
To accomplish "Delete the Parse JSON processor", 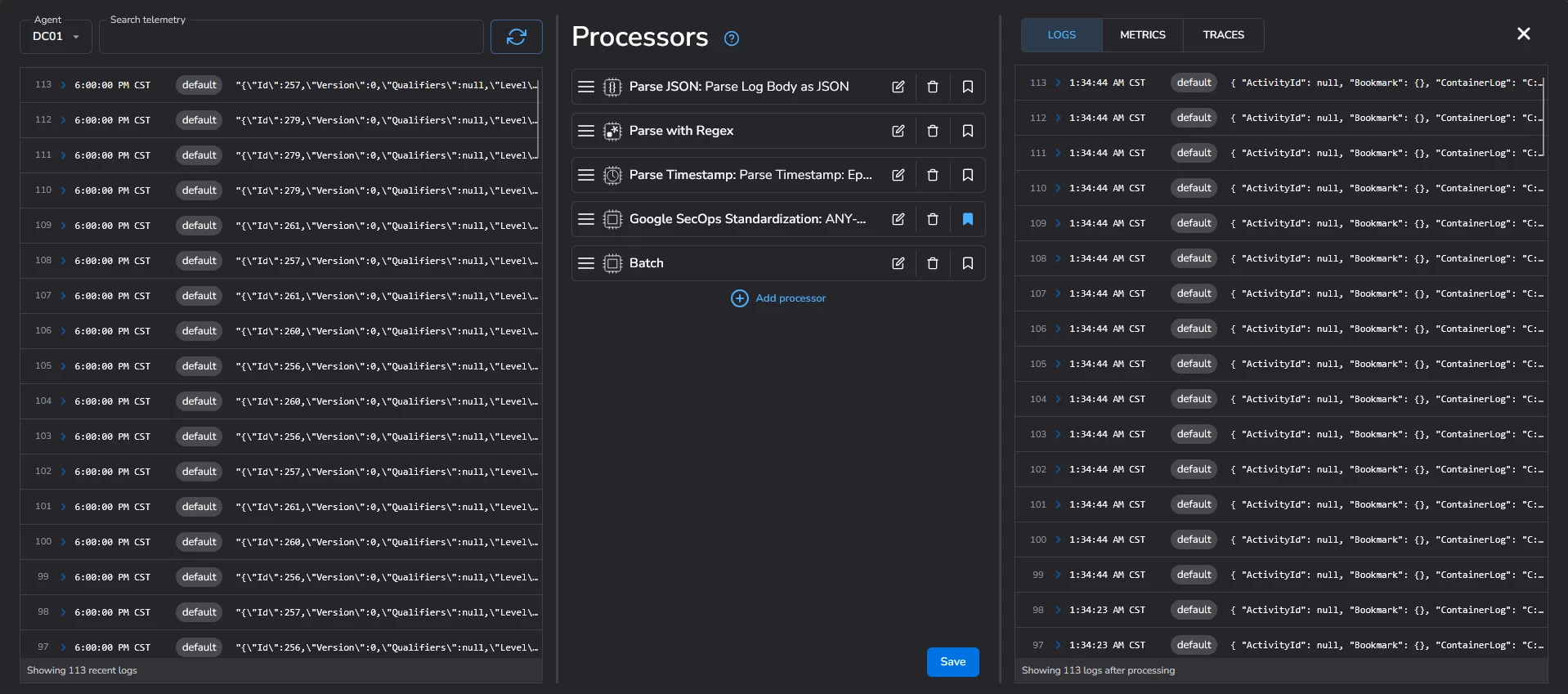I will [933, 87].
